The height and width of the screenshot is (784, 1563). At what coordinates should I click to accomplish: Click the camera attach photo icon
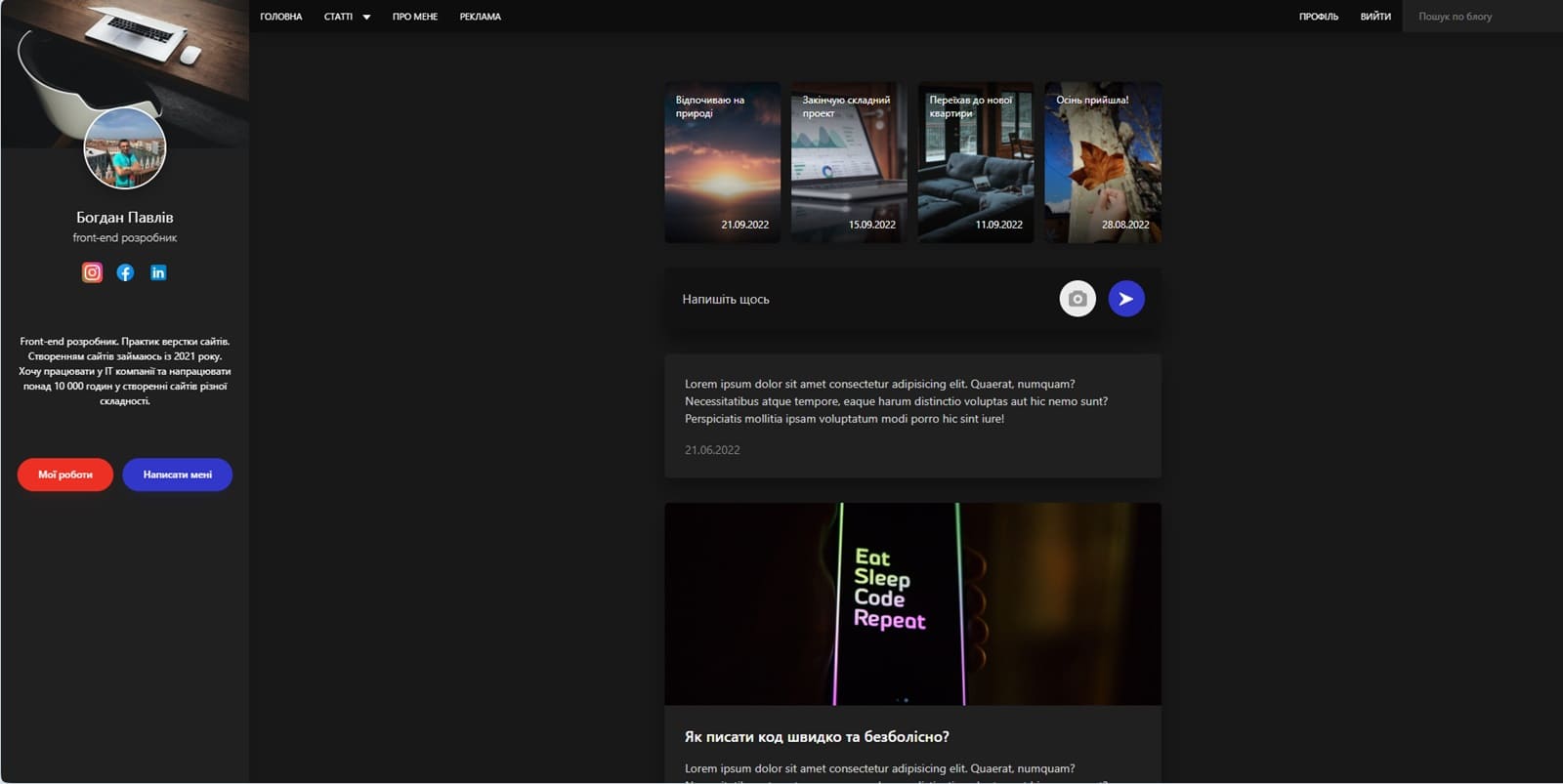tap(1077, 299)
